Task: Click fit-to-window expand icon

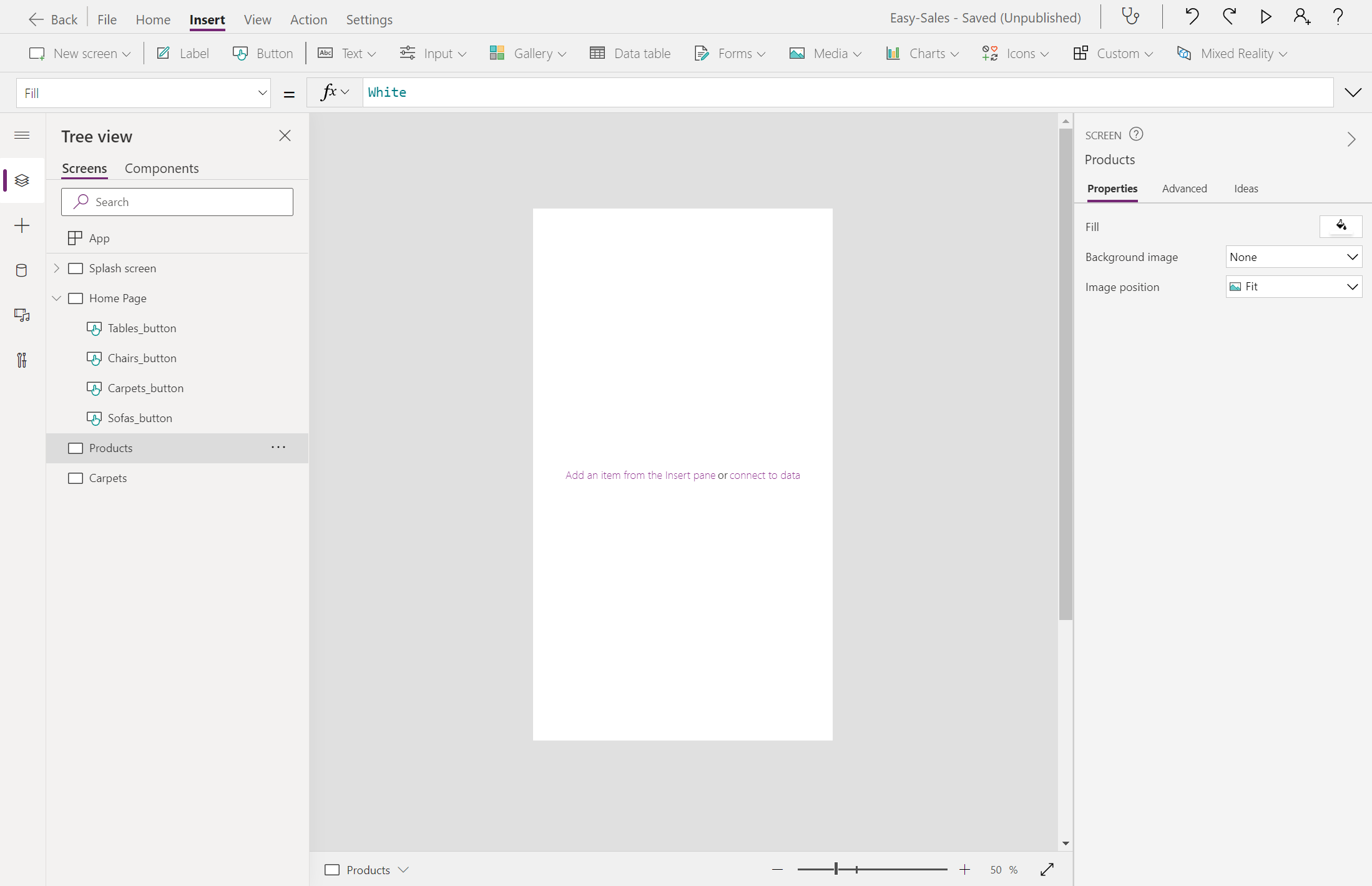Action: click(x=1047, y=870)
